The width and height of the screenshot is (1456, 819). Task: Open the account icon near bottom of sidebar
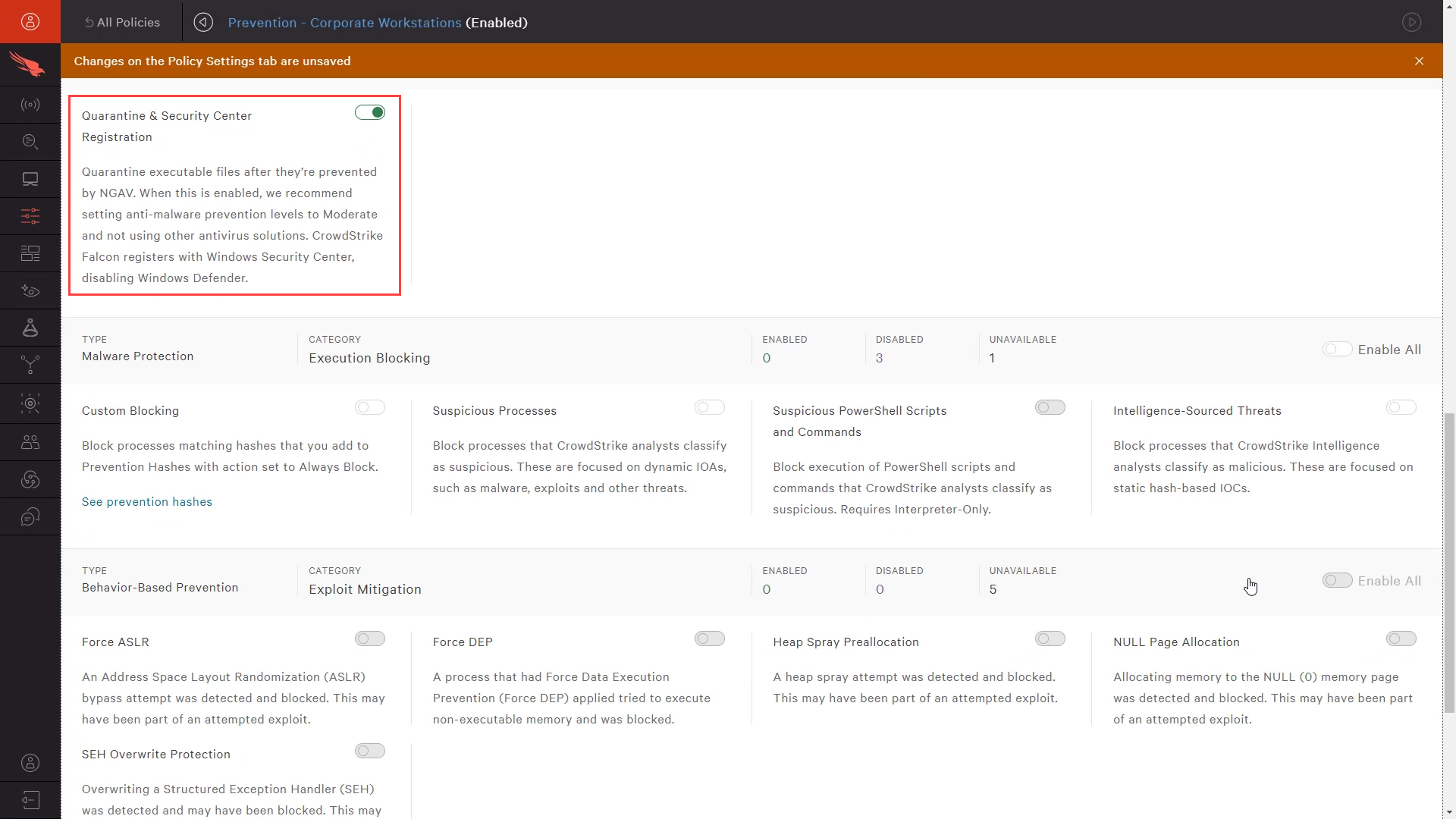(30, 763)
